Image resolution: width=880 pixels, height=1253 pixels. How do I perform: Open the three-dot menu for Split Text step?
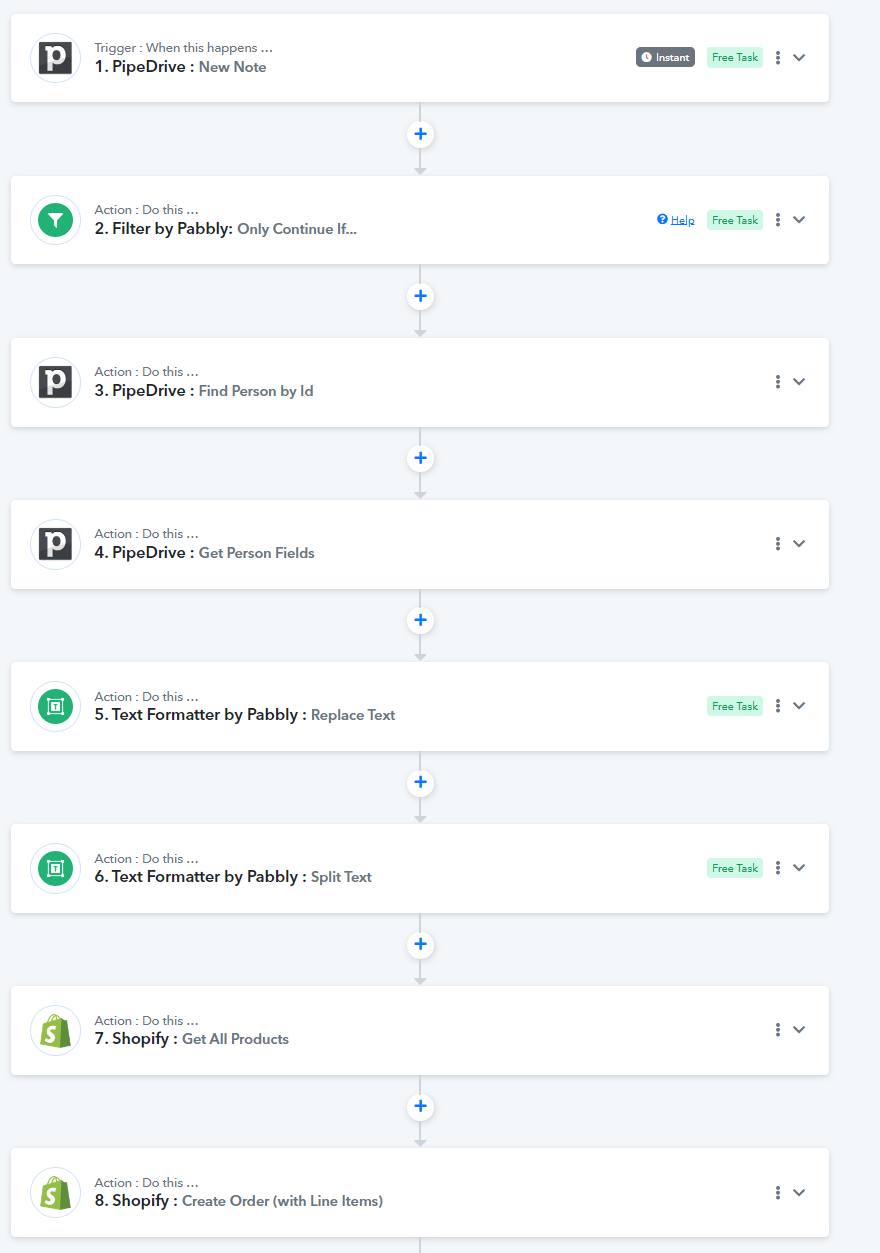coord(778,868)
